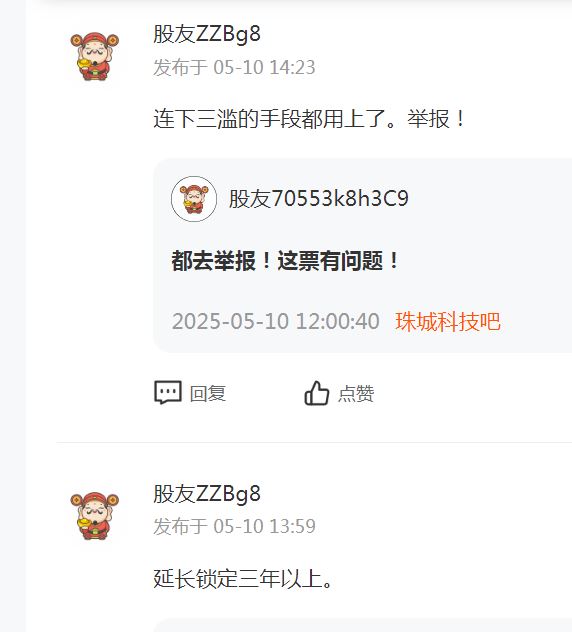Open username 股友ZZBg8 on the 14:23 post
This screenshot has width=572, height=632.
click(x=207, y=34)
